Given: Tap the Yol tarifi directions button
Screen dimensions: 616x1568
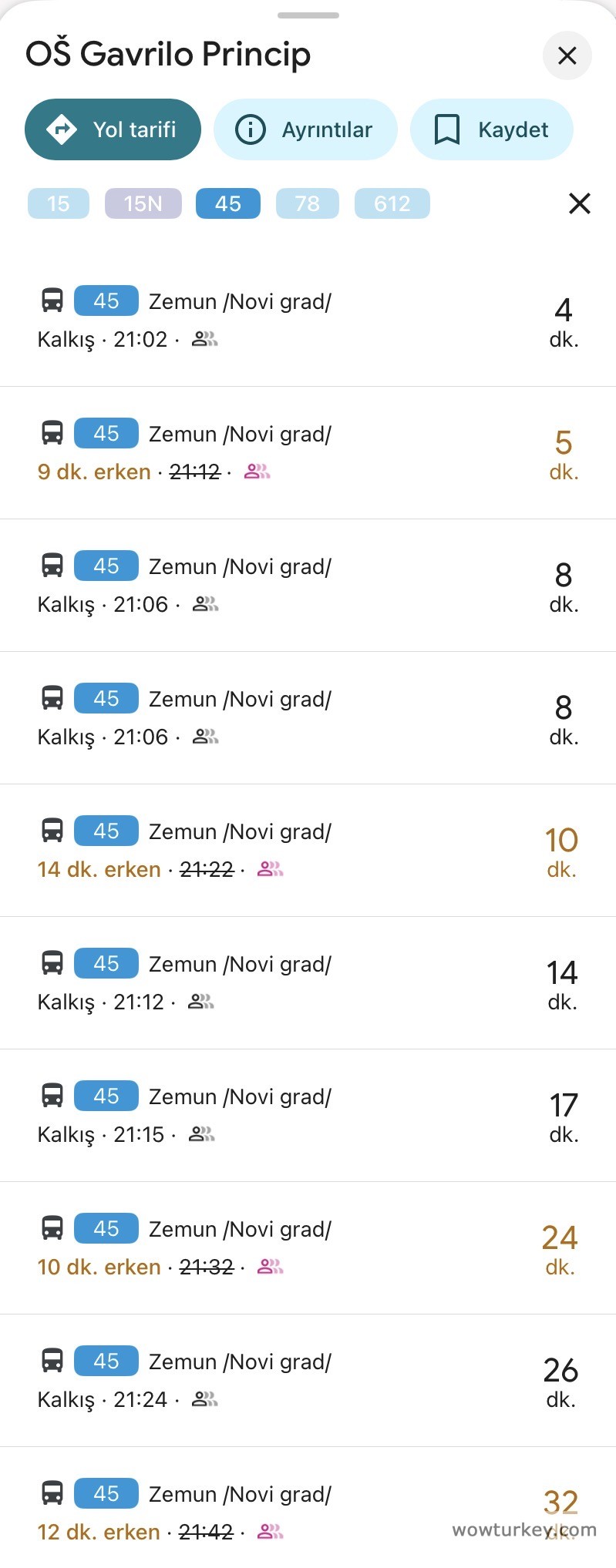Looking at the screenshot, I should pyautogui.click(x=113, y=129).
